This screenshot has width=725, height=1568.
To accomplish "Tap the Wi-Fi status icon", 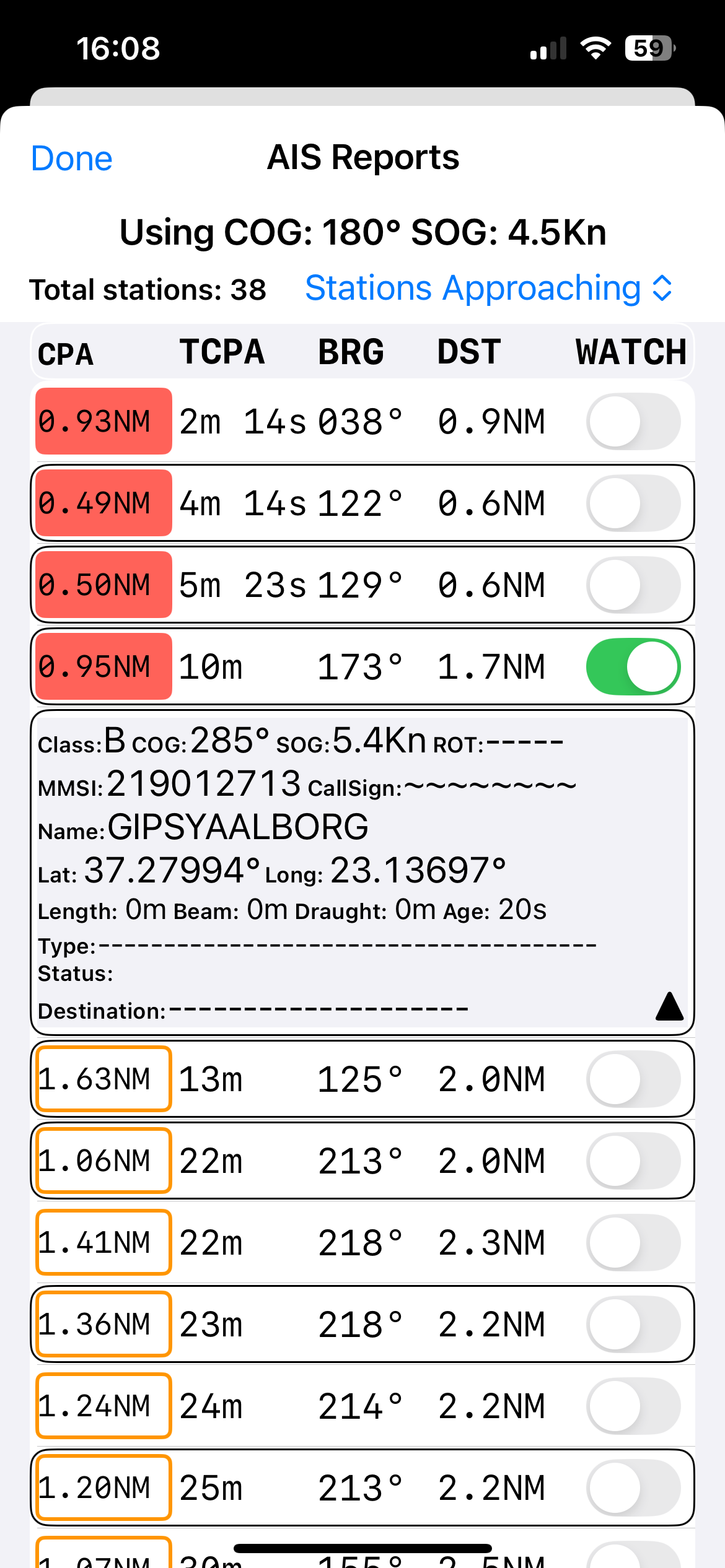I will (x=595, y=48).
